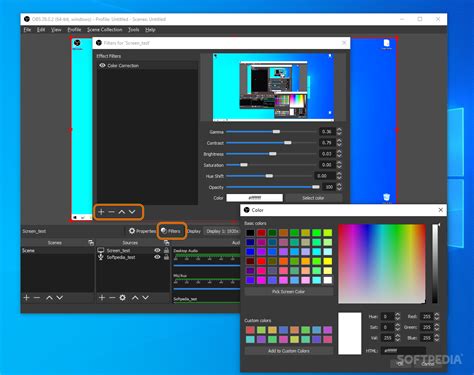Open source properties via Sources gear icon
This screenshot has width=474, height=375.
(123, 298)
